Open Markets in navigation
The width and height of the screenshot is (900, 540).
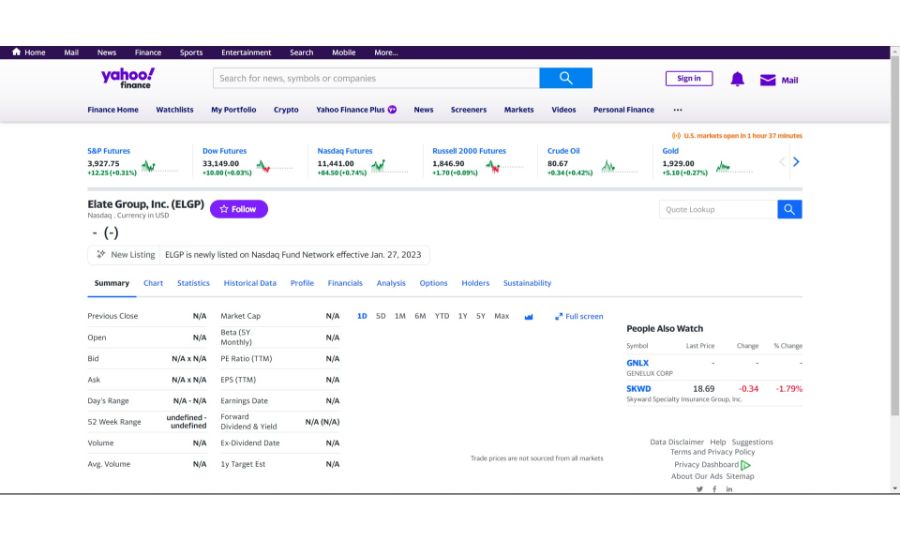point(519,110)
